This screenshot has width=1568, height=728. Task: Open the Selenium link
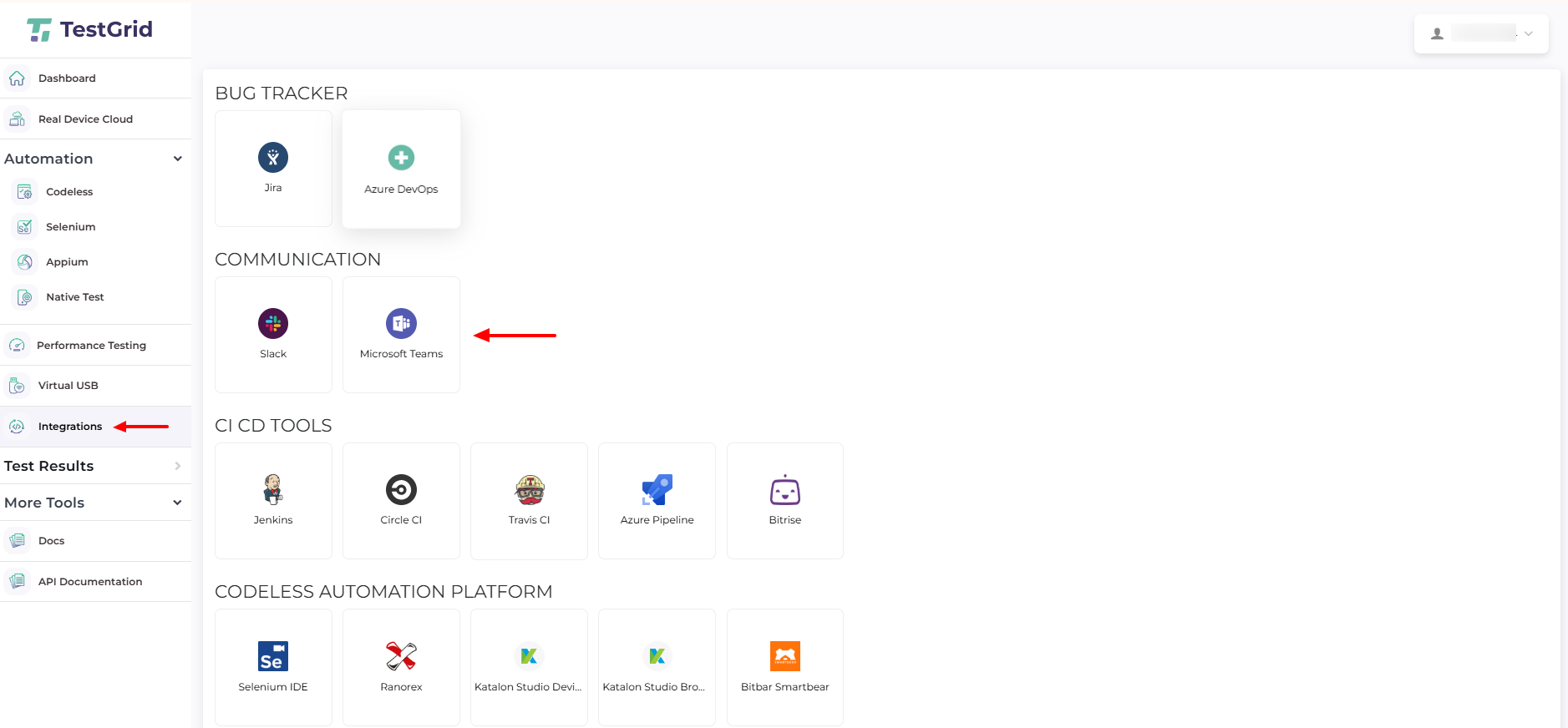pyautogui.click(x=71, y=227)
